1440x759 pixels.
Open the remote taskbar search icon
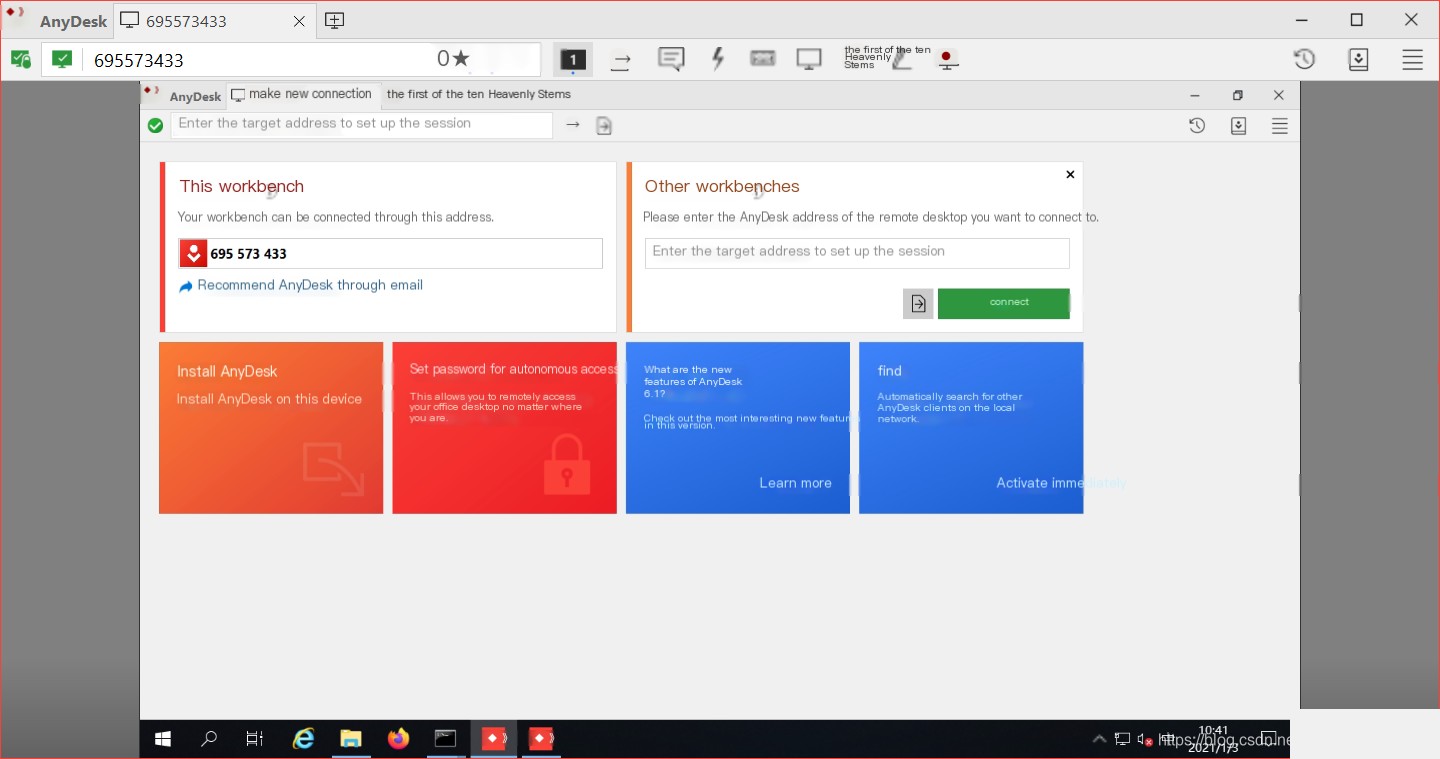(209, 739)
